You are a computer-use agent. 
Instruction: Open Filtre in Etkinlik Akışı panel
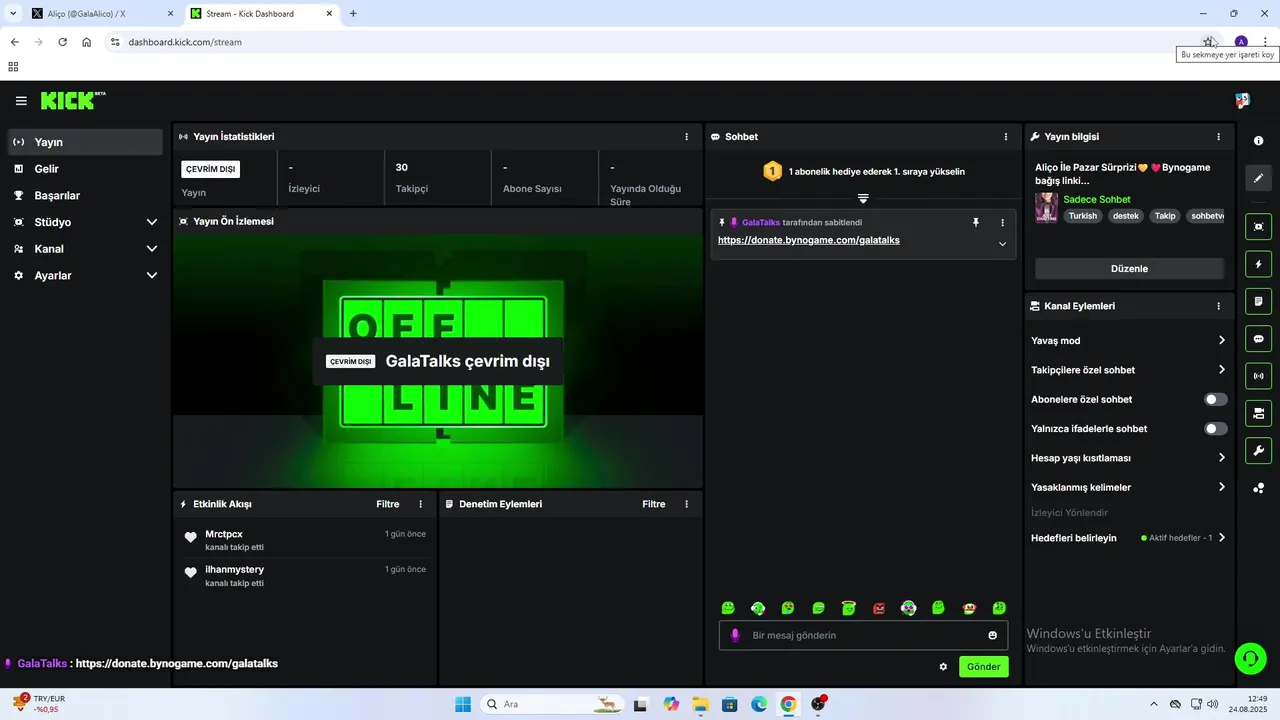pyautogui.click(x=388, y=504)
